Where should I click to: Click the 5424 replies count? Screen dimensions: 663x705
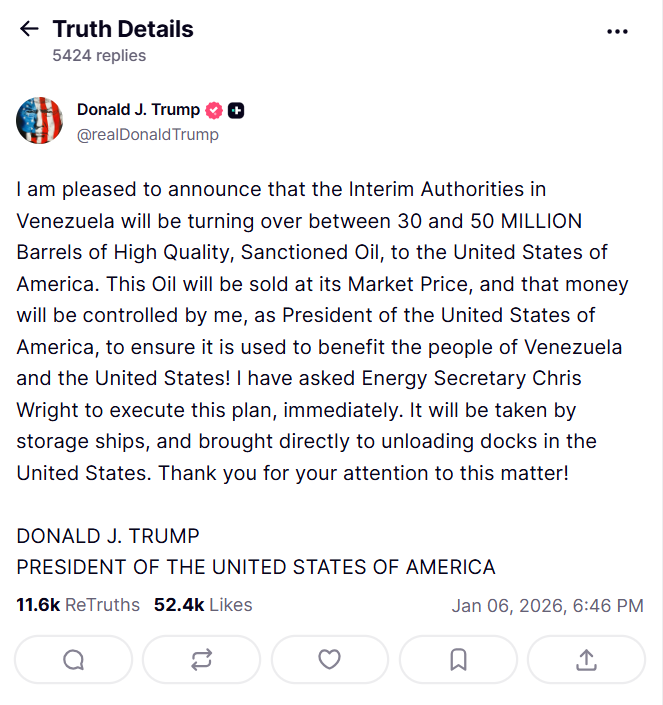[x=99, y=56]
